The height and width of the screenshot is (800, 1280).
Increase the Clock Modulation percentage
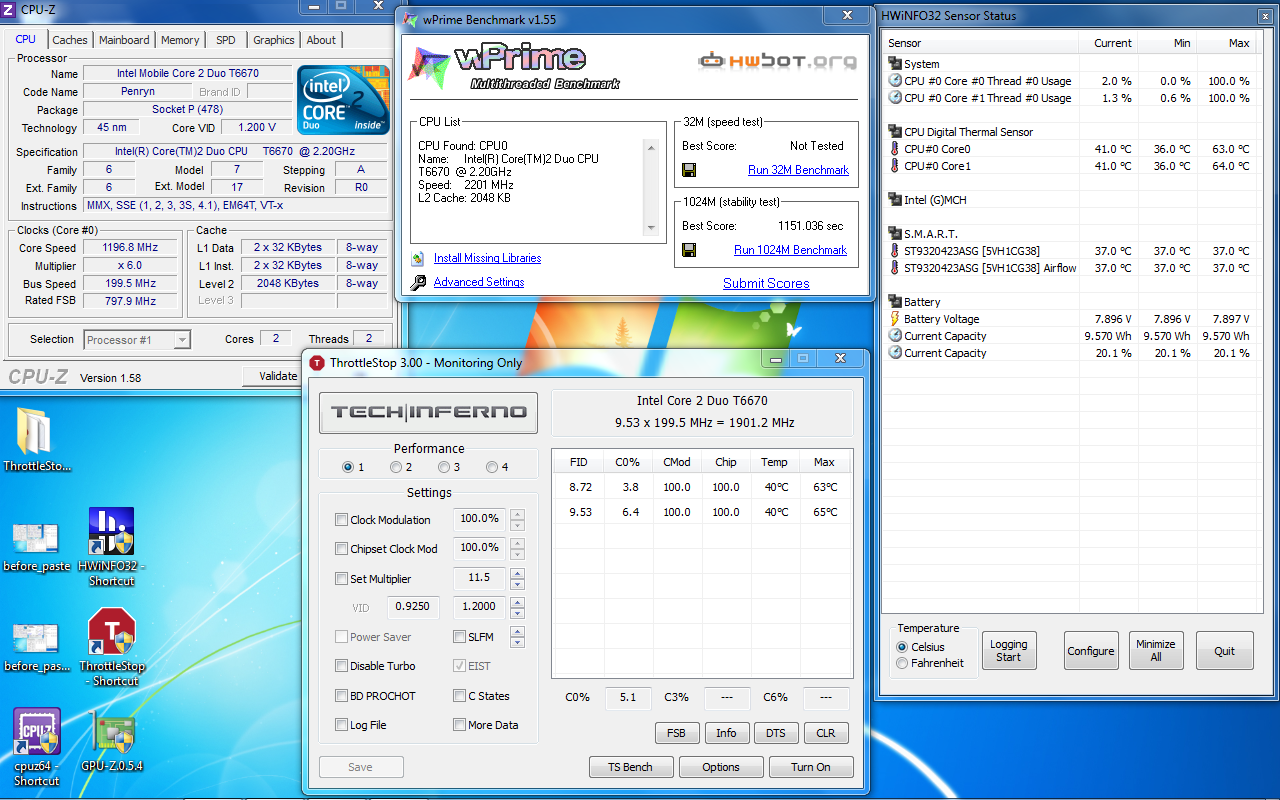click(x=517, y=515)
